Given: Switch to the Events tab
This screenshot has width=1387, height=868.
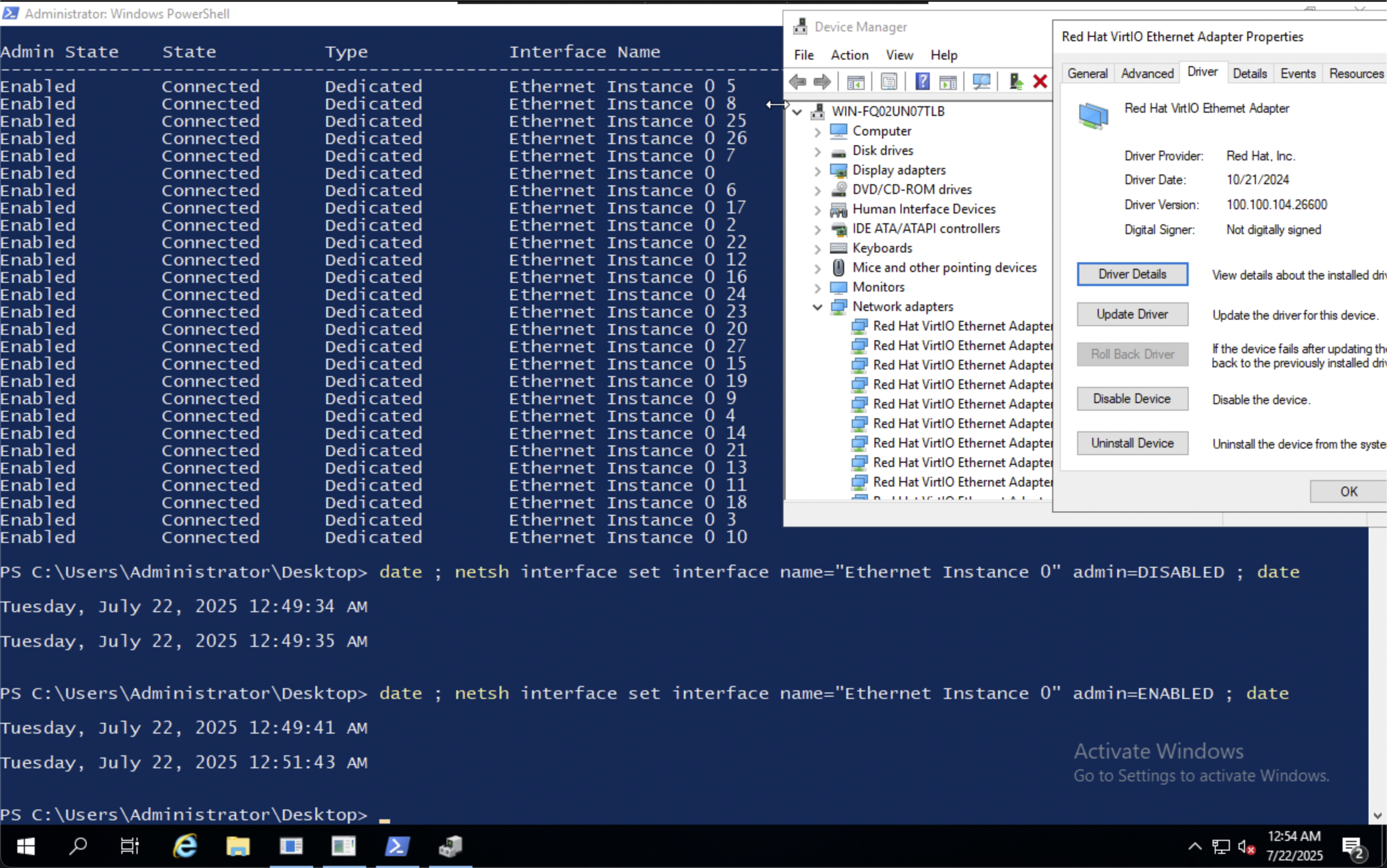Looking at the screenshot, I should [1298, 74].
